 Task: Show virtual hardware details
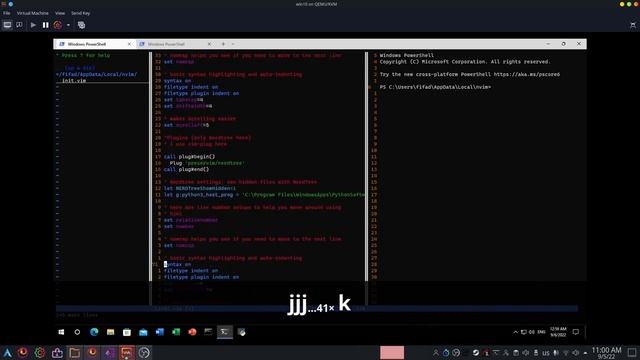(19, 25)
